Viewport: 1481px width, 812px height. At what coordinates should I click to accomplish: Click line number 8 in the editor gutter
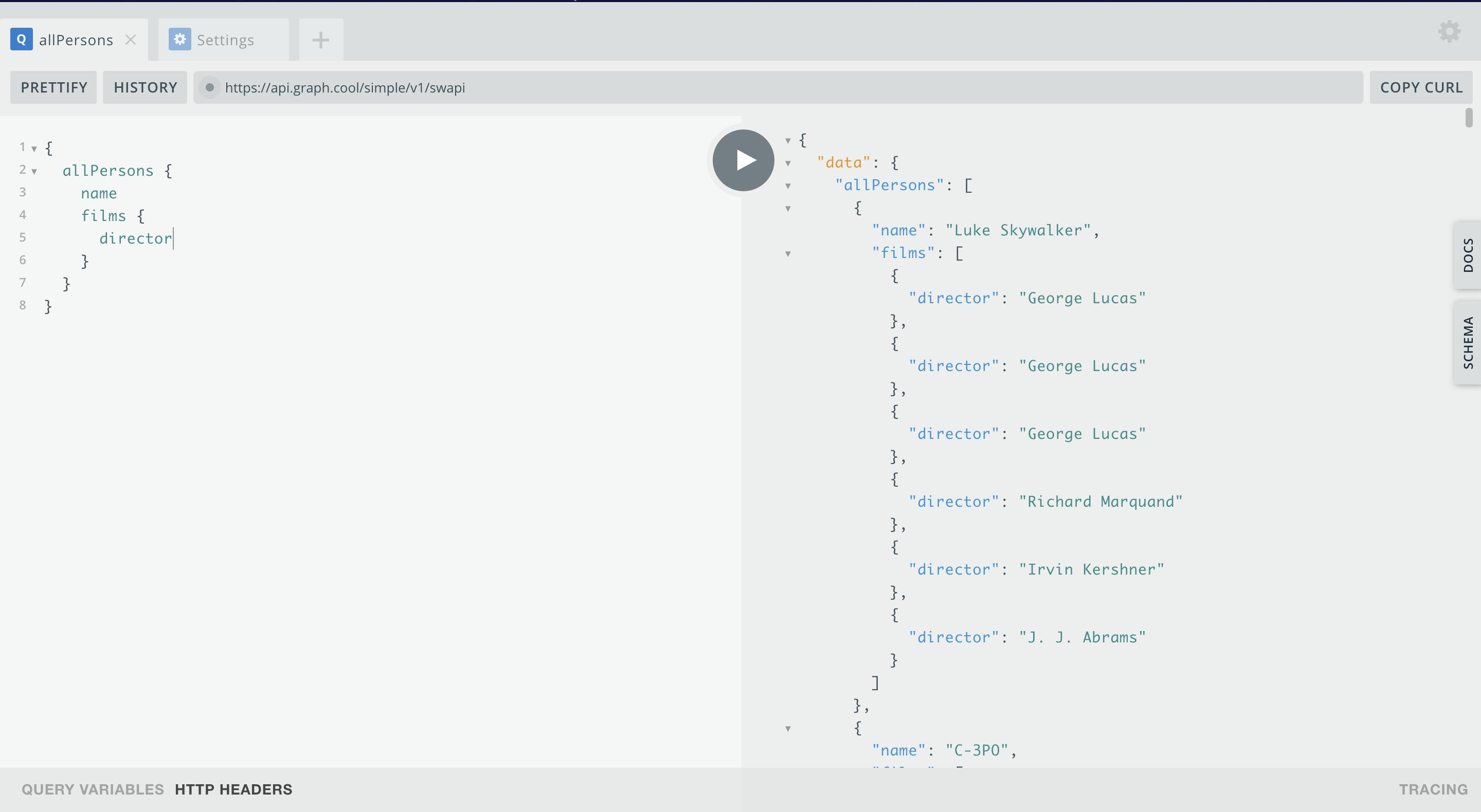[23, 305]
